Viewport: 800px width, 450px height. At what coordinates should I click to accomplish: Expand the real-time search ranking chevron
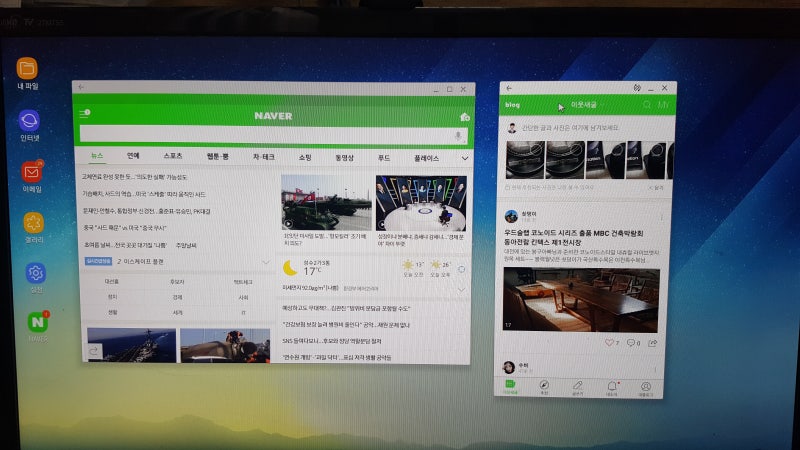click(266, 262)
